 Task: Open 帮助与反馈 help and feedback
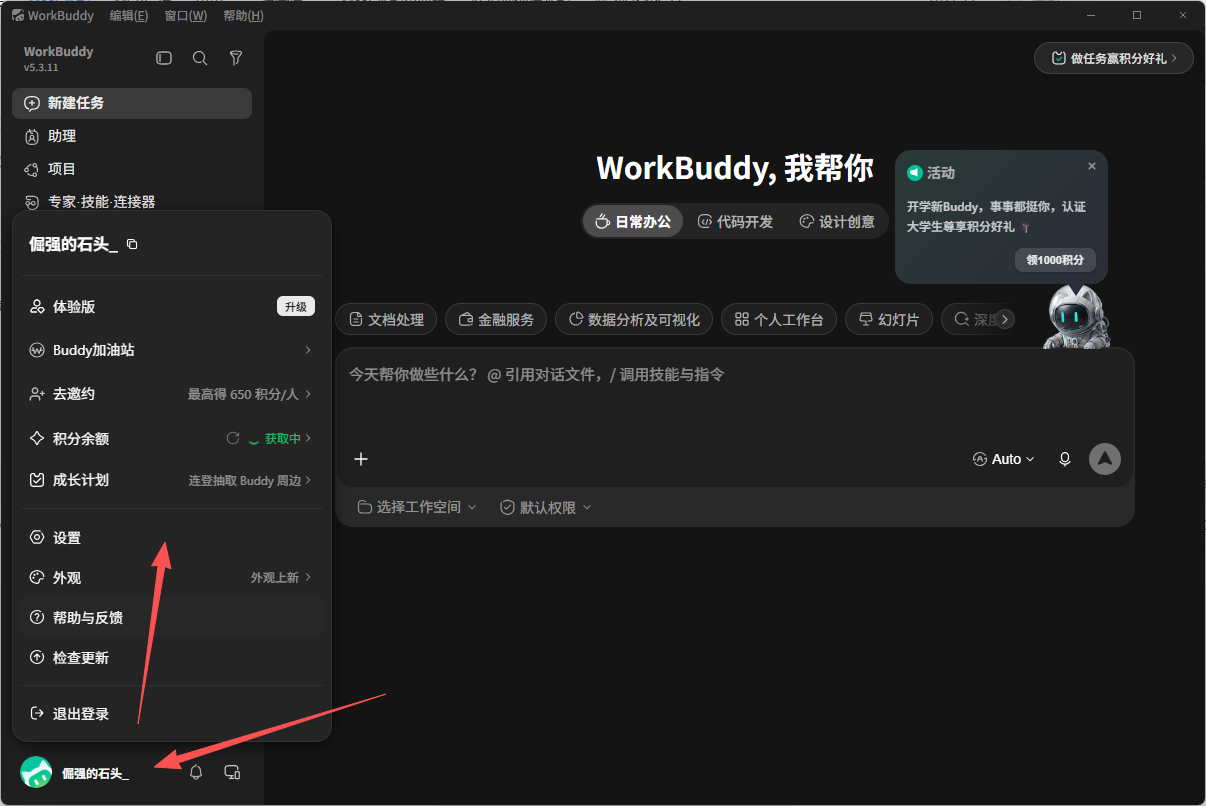pos(171,618)
